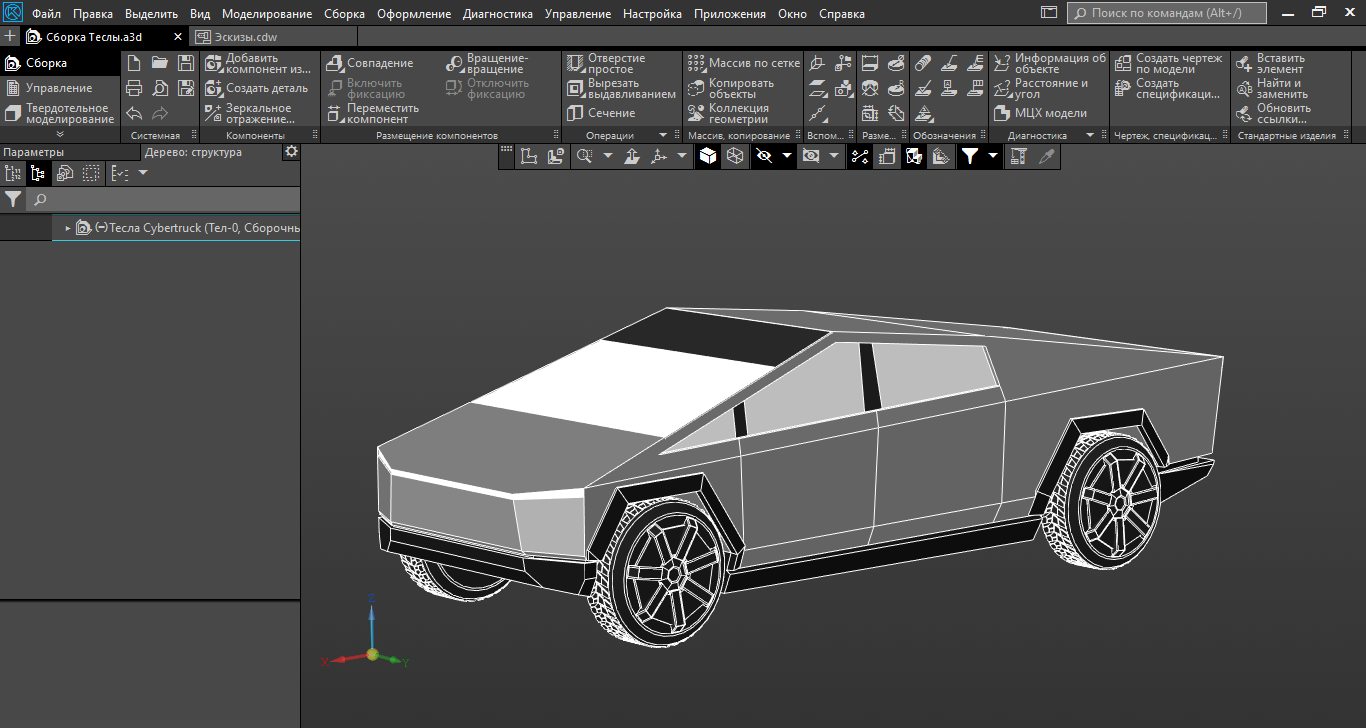
Task: Click the Добавить компонент из… tool
Action: point(258,63)
